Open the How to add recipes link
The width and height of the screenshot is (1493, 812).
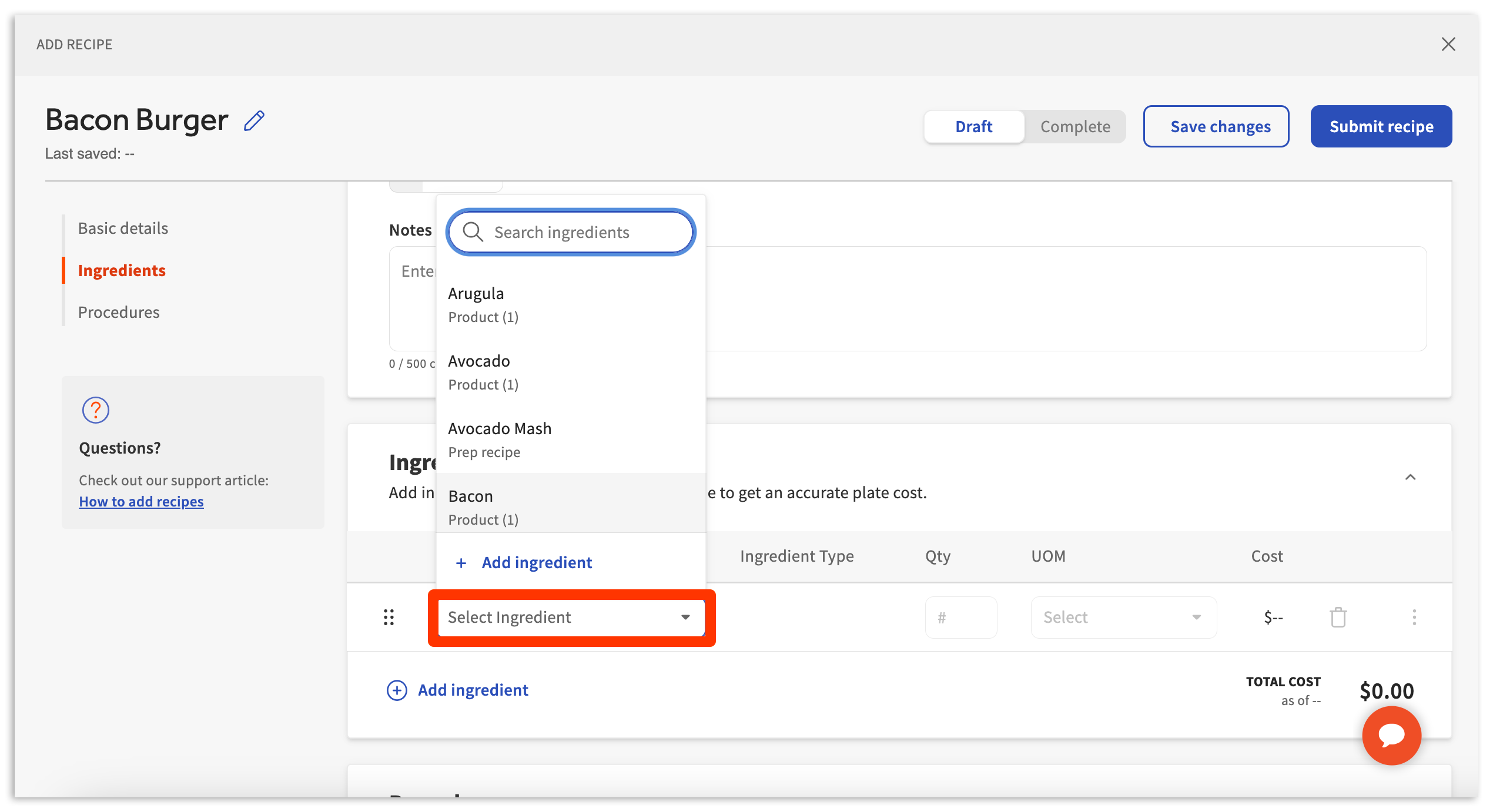coord(141,501)
